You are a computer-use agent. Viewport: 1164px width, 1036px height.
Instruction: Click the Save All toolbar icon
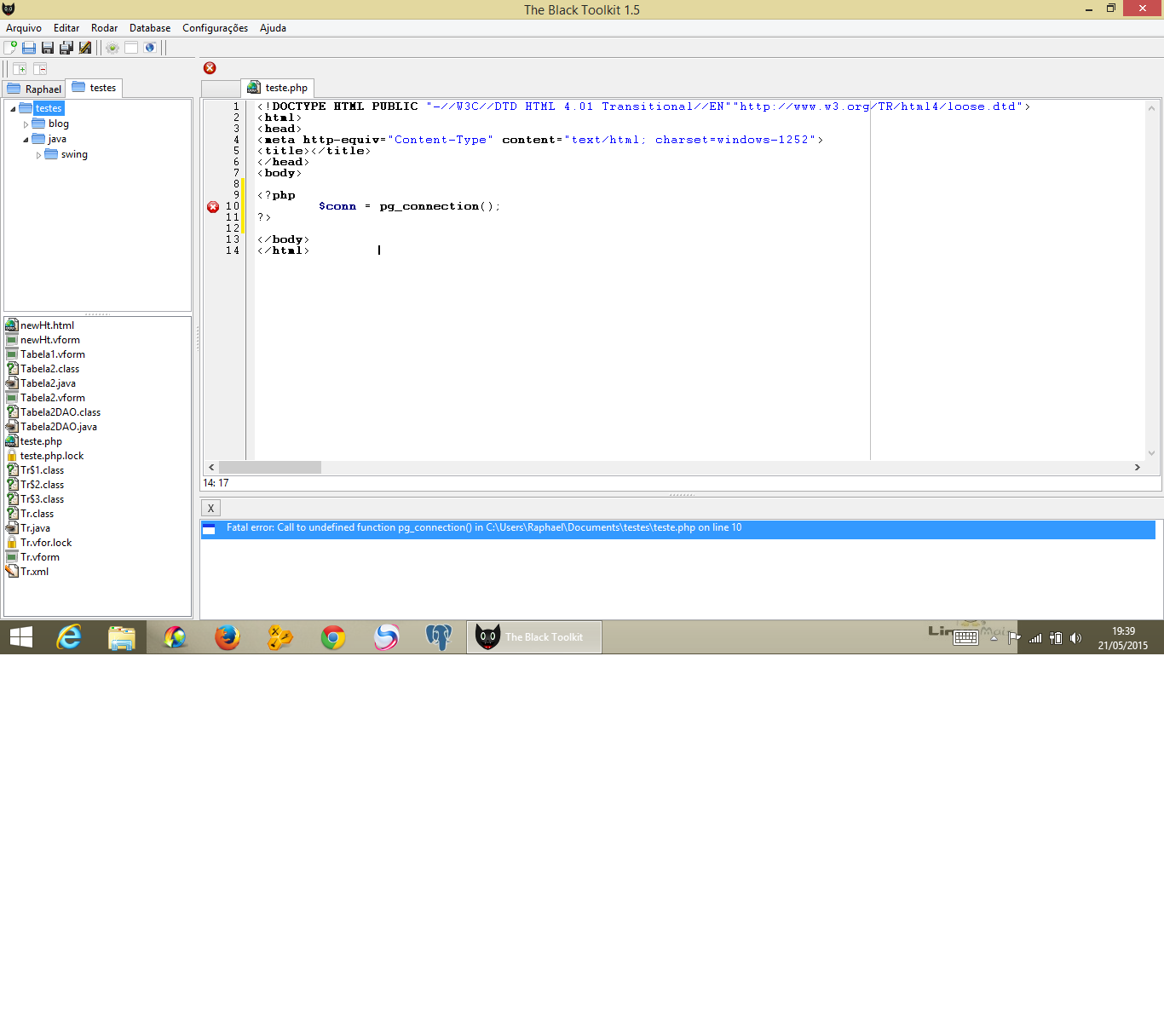66,48
